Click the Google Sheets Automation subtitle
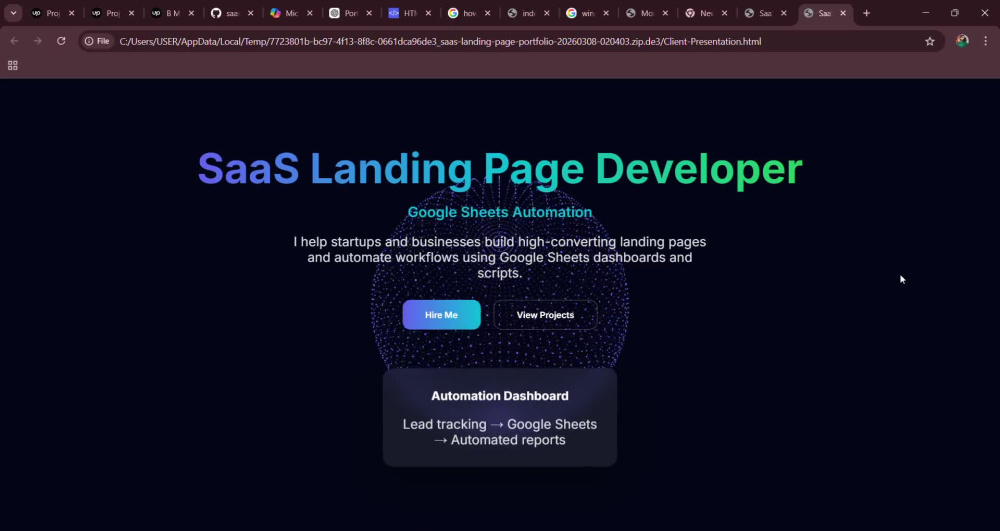This screenshot has width=1000, height=531. click(500, 212)
